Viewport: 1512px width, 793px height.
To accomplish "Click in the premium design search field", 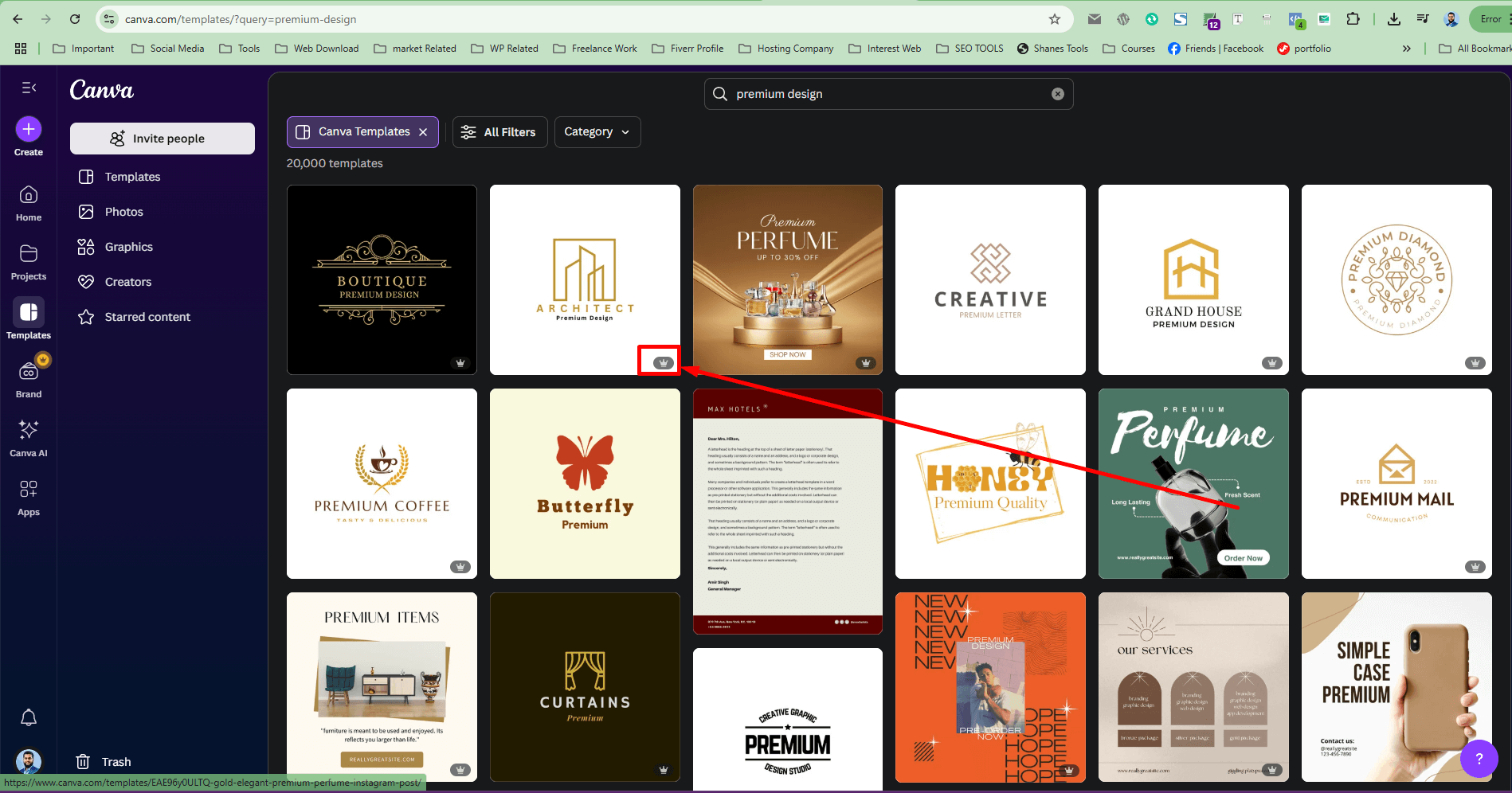I will 888,94.
